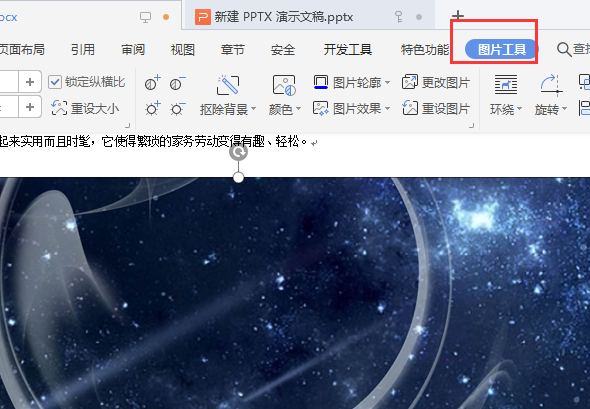Click the image rotation handle
Image resolution: width=590 pixels, height=409 pixels.
[x=239, y=152]
